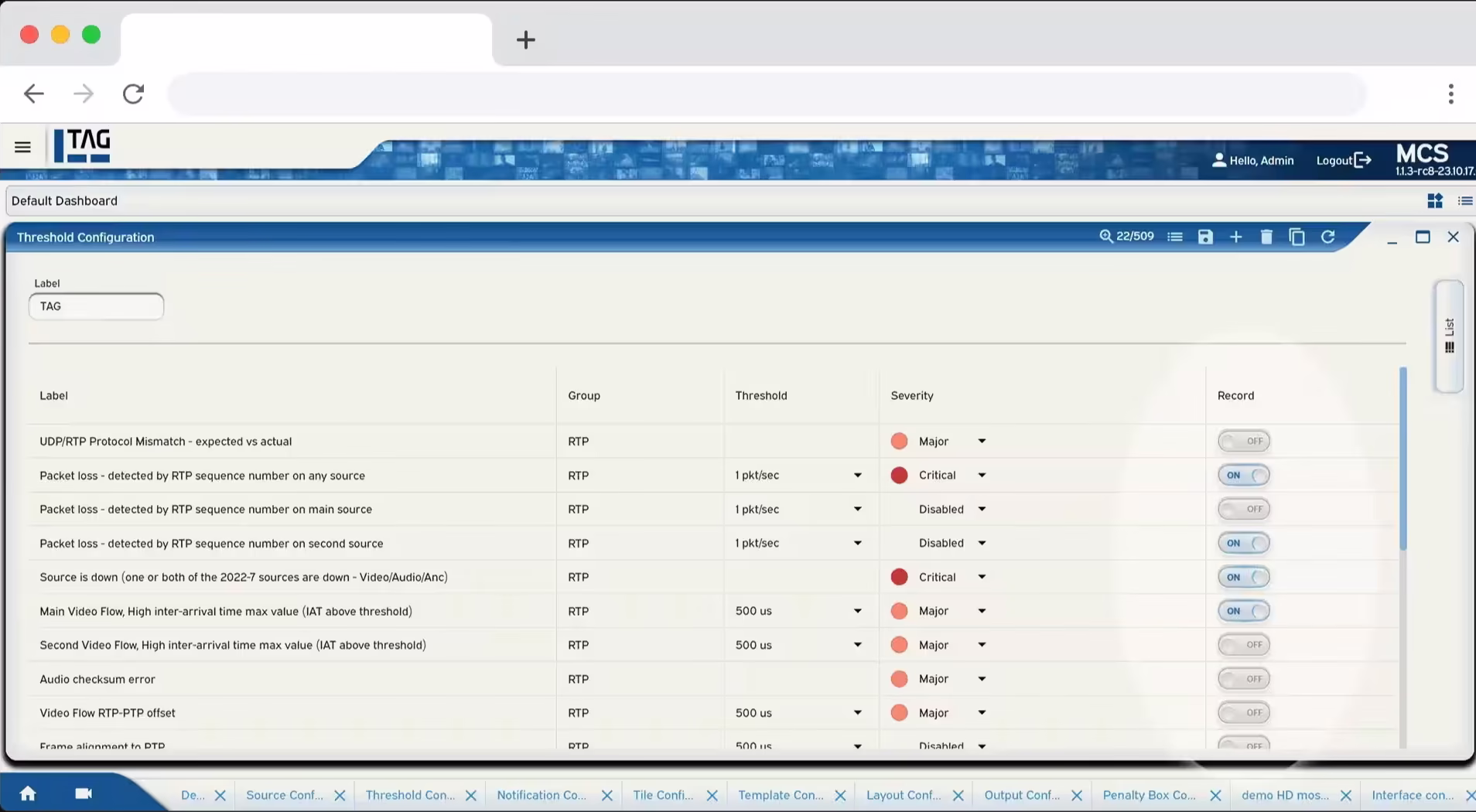Open the threshold search with 22/509 counter
The width and height of the screenshot is (1476, 812).
pyautogui.click(x=1126, y=237)
